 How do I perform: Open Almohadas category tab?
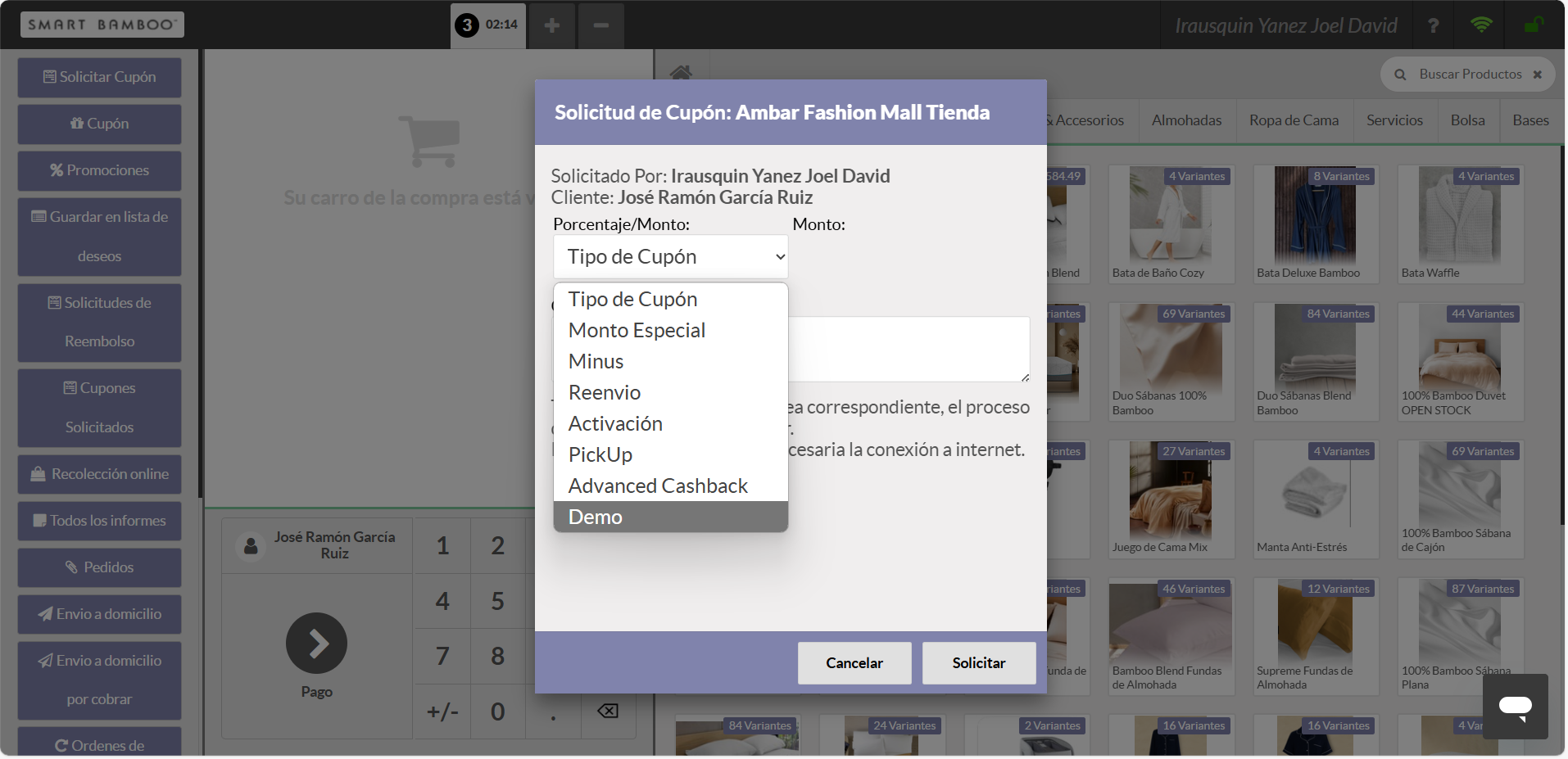tap(1186, 120)
